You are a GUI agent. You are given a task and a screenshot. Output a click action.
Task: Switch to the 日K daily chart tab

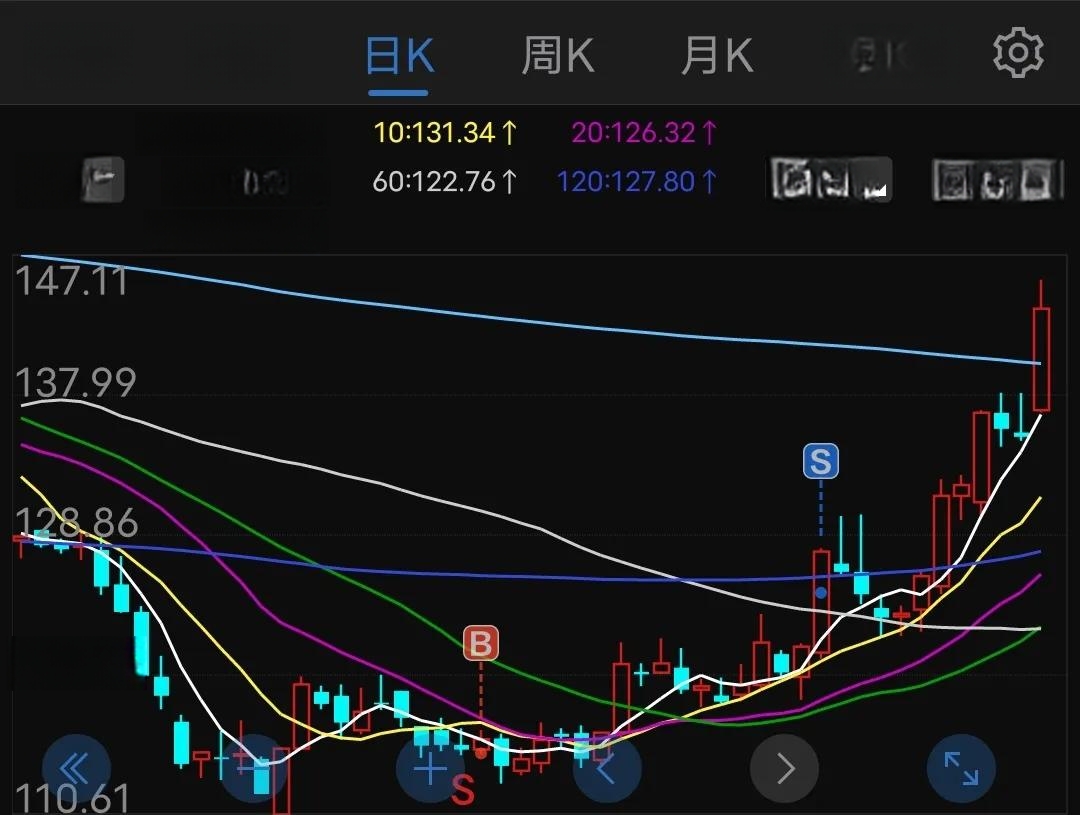[399, 56]
